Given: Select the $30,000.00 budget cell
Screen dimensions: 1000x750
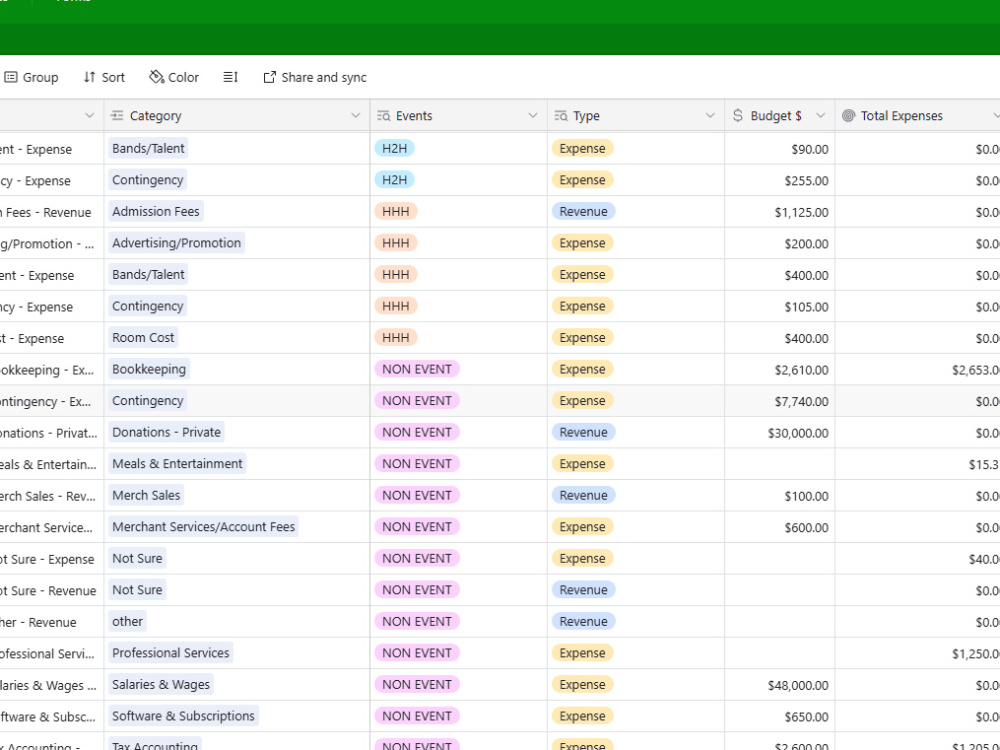Looking at the screenshot, I should tap(780, 433).
